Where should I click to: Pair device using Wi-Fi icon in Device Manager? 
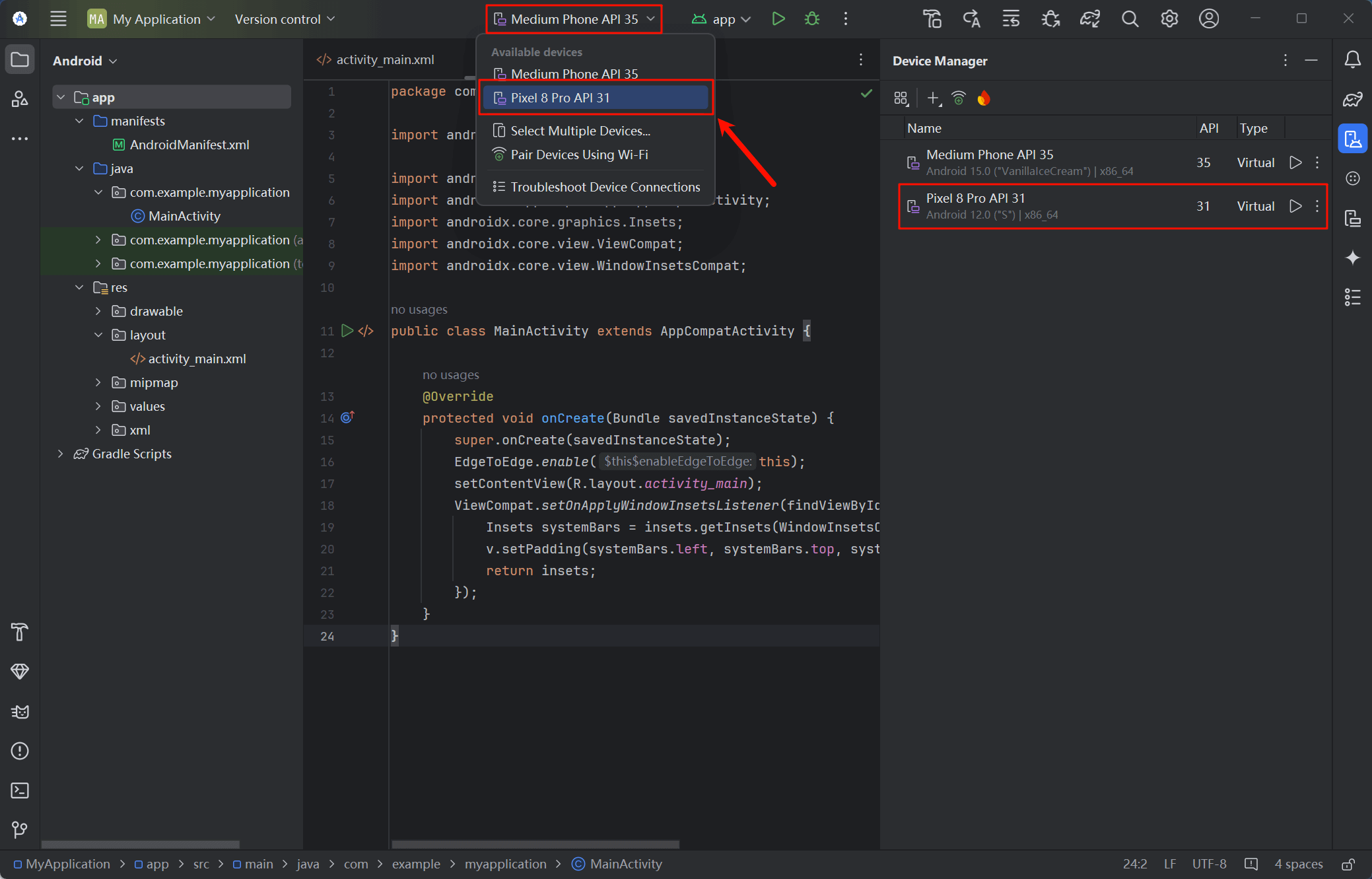959,98
